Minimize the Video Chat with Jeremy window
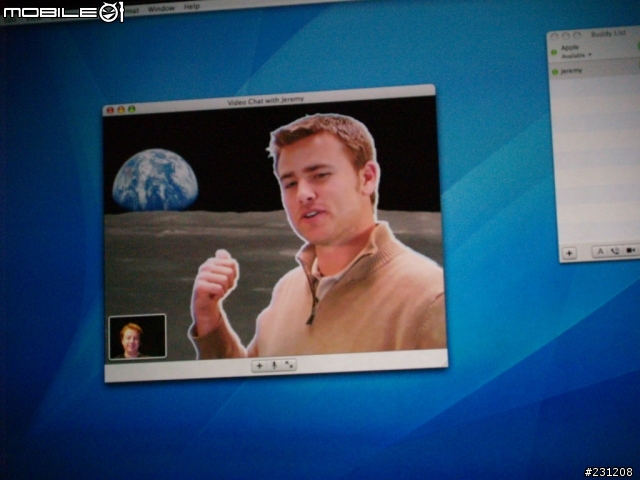Image resolution: width=640 pixels, height=480 pixels. tap(121, 110)
